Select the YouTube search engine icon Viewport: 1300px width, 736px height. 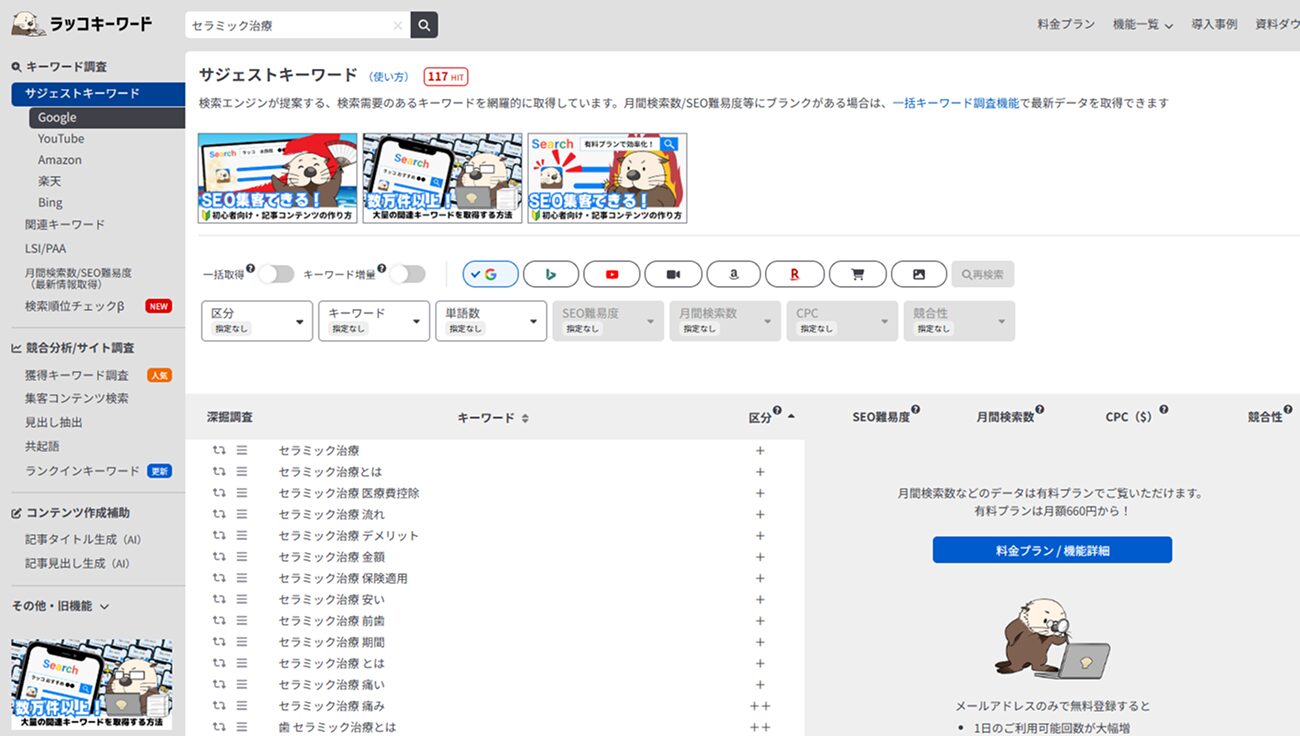pos(612,274)
